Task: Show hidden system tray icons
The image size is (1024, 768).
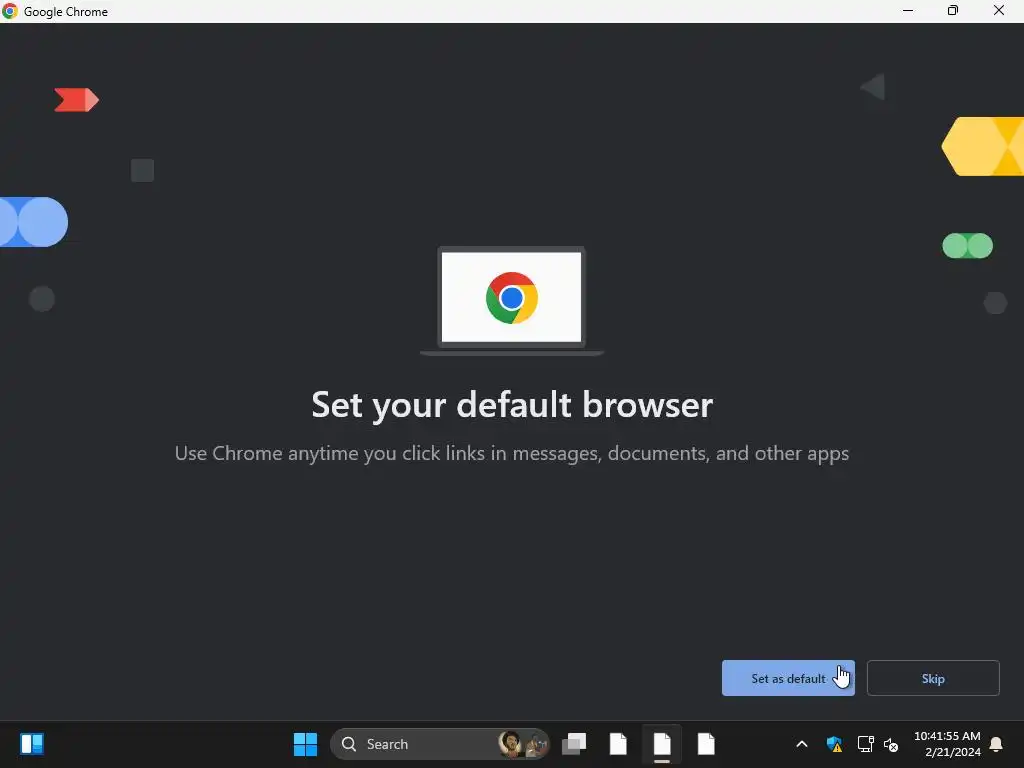Action: [802, 744]
